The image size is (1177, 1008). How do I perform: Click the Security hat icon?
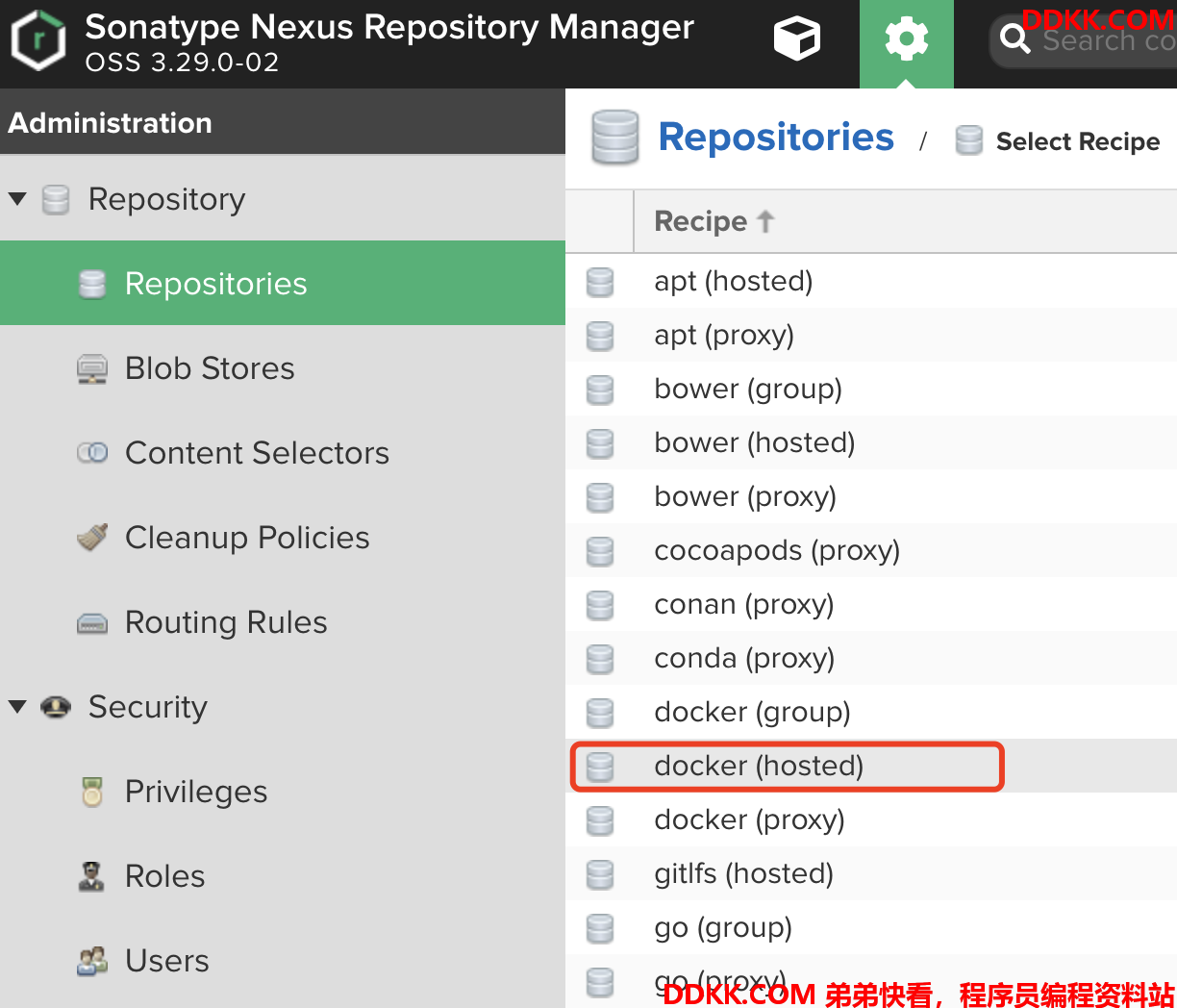(x=57, y=708)
